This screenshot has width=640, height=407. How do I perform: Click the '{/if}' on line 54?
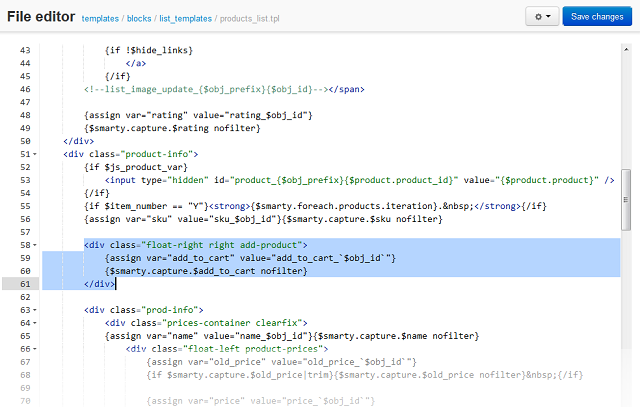pyautogui.click(x=97, y=193)
